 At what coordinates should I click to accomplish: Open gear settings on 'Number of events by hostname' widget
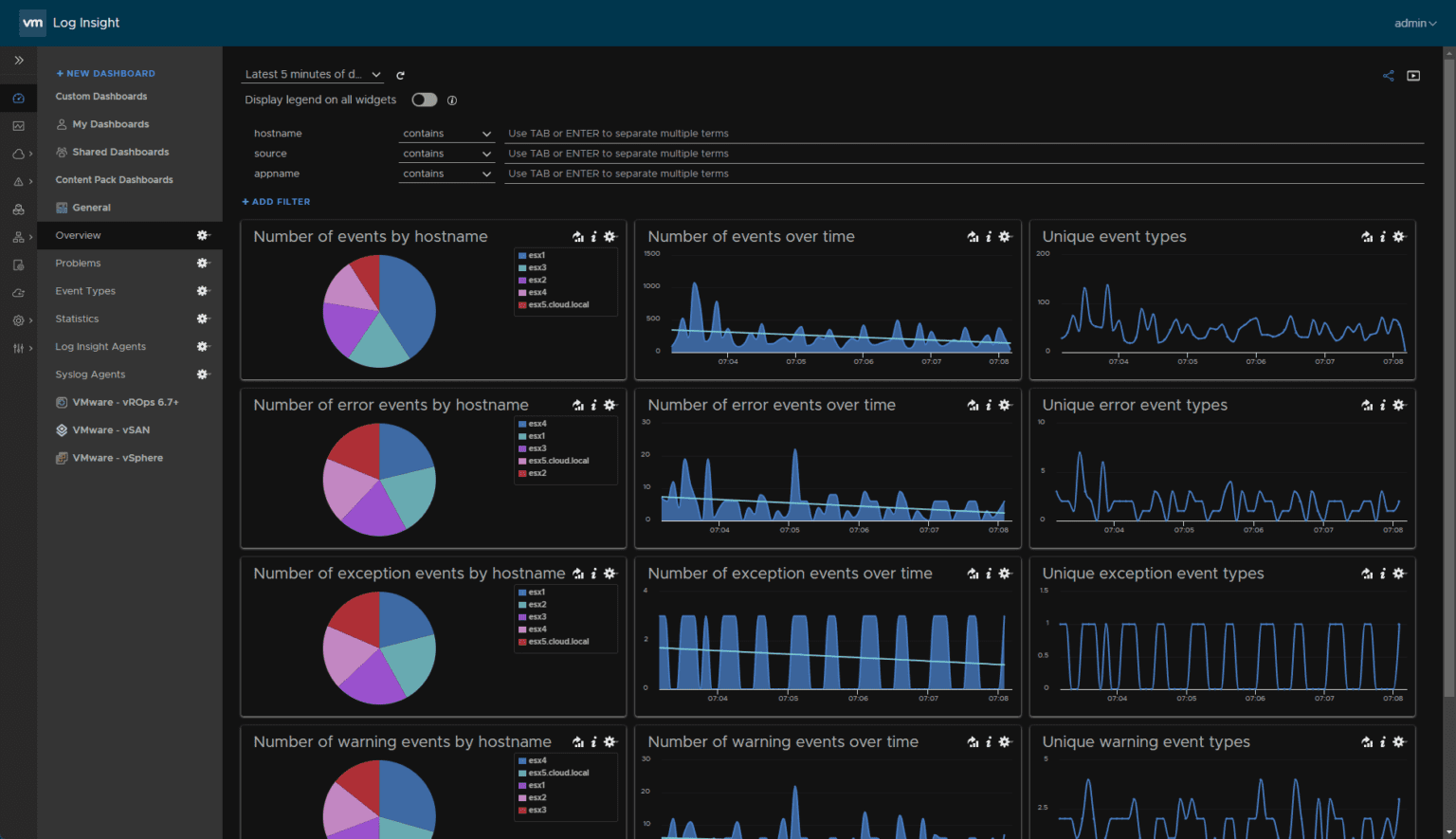coord(610,237)
